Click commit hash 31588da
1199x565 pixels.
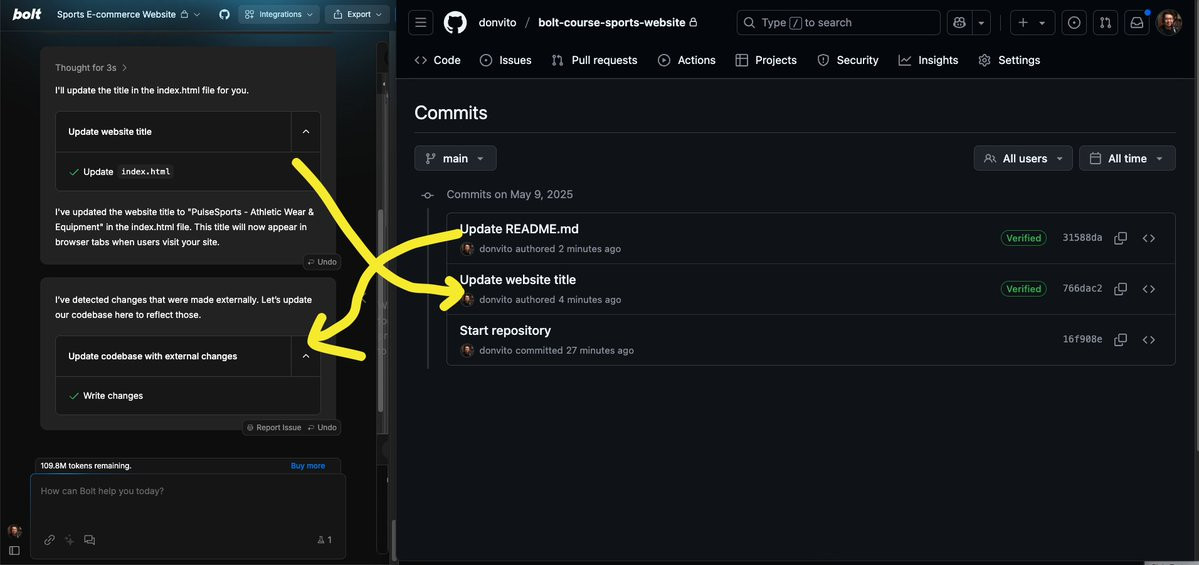click(1082, 238)
